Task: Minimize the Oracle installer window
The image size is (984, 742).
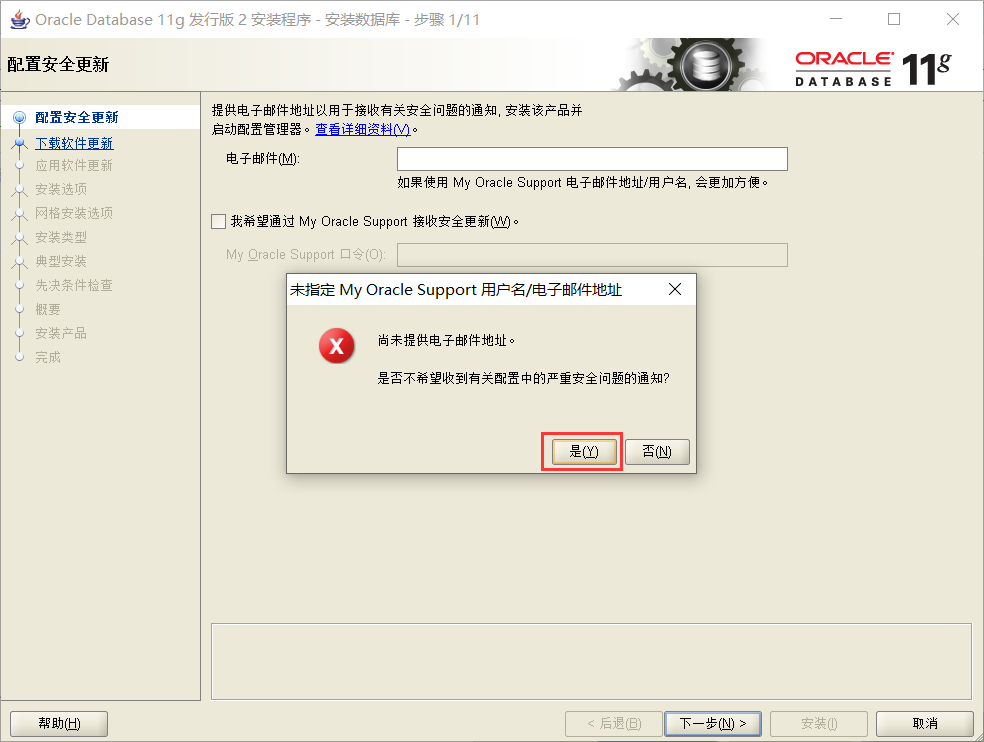Action: click(836, 19)
